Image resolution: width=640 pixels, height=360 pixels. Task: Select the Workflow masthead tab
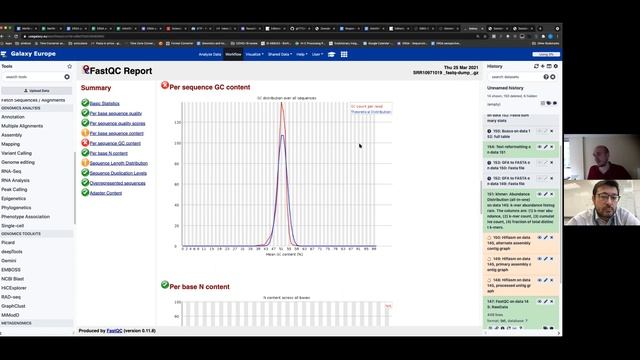[x=233, y=54]
